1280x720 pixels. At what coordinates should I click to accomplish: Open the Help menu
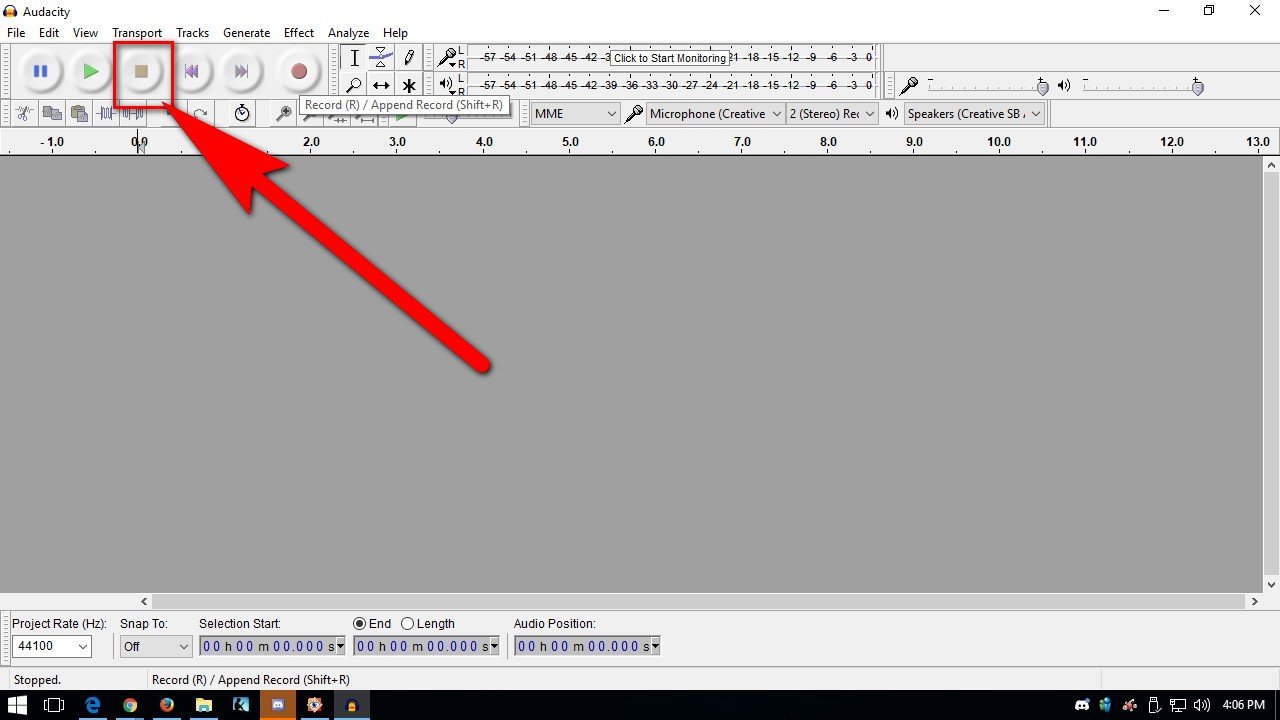pos(395,33)
